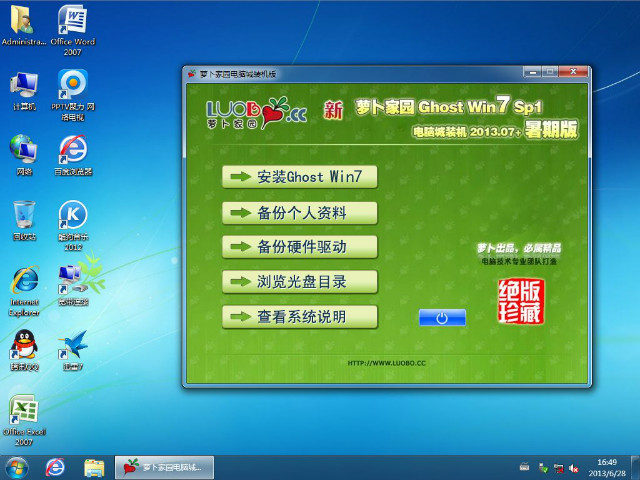640x480 pixels.
Task: Click the LUOBO.CC radish logo
Action: coord(256,113)
